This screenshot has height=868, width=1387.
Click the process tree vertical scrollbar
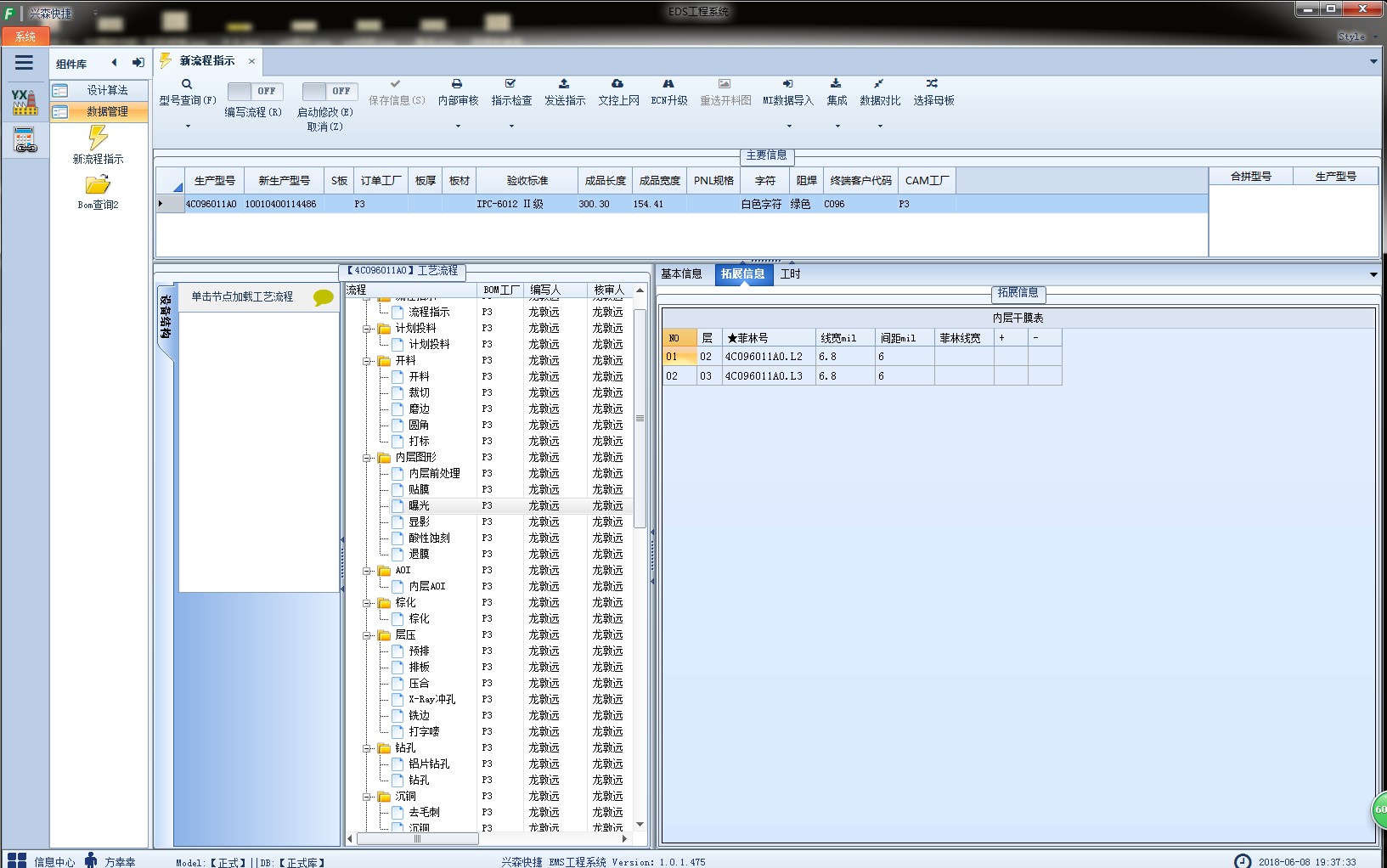[x=640, y=418]
